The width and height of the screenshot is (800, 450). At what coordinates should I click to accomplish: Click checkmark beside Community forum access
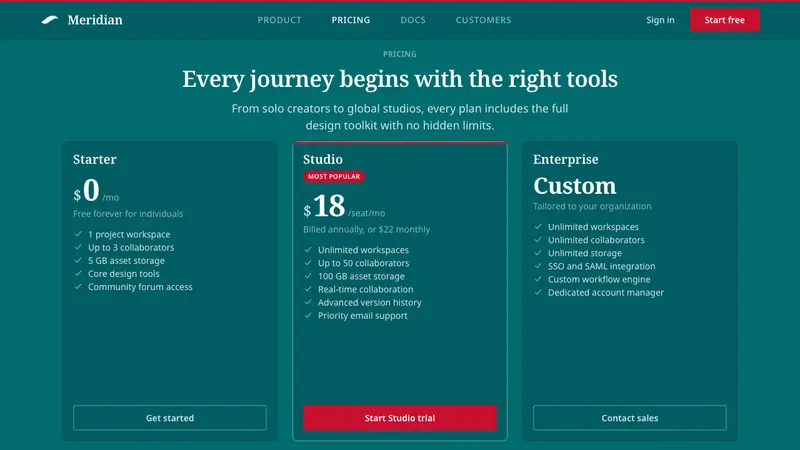[x=78, y=287]
